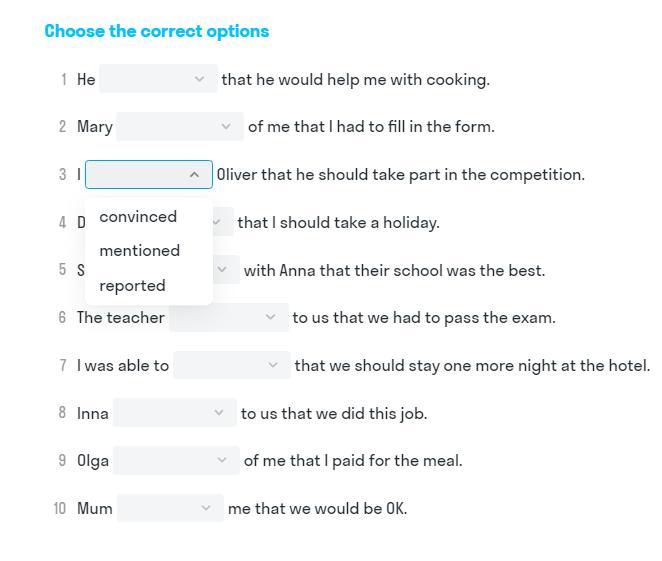Image resolution: width=662 pixels, height=561 pixels.
Task: Open the dropdown before "with Anna"
Action: pos(226,270)
